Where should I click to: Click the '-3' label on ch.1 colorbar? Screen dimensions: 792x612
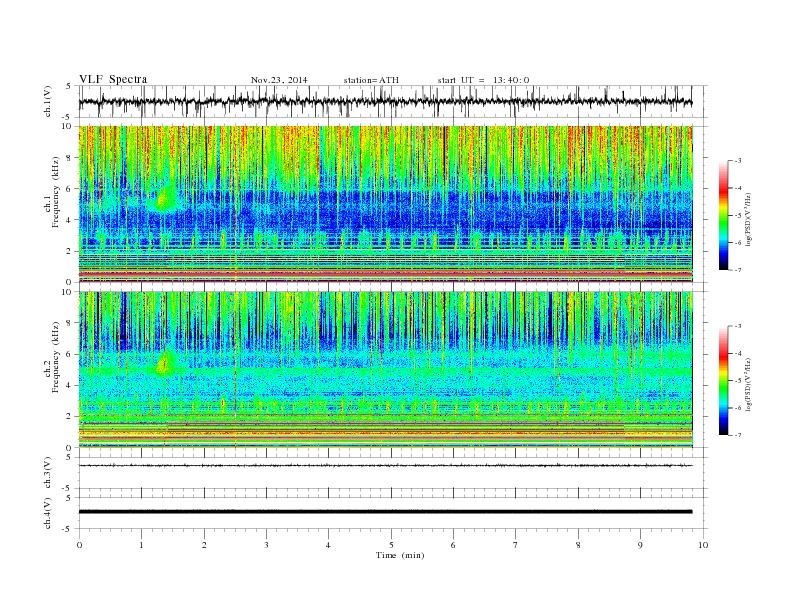click(x=738, y=161)
